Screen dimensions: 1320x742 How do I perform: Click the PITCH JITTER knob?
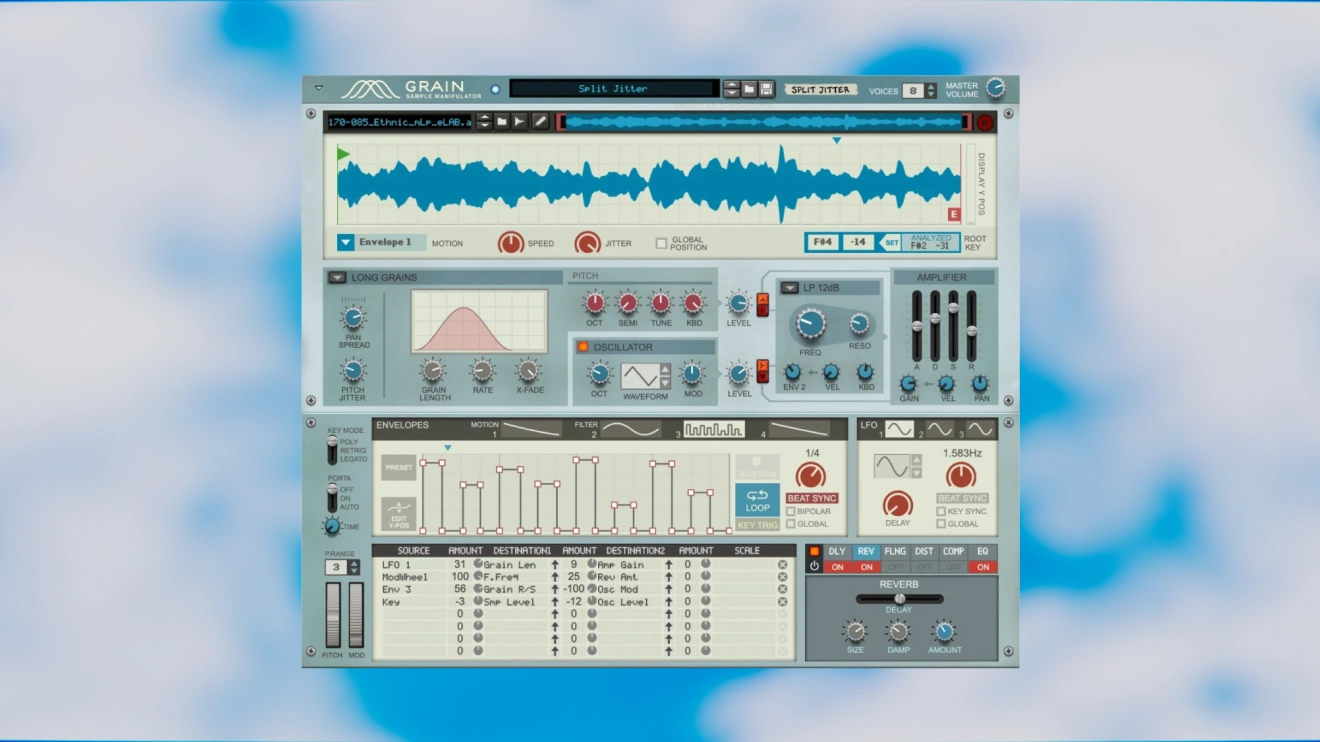353,371
